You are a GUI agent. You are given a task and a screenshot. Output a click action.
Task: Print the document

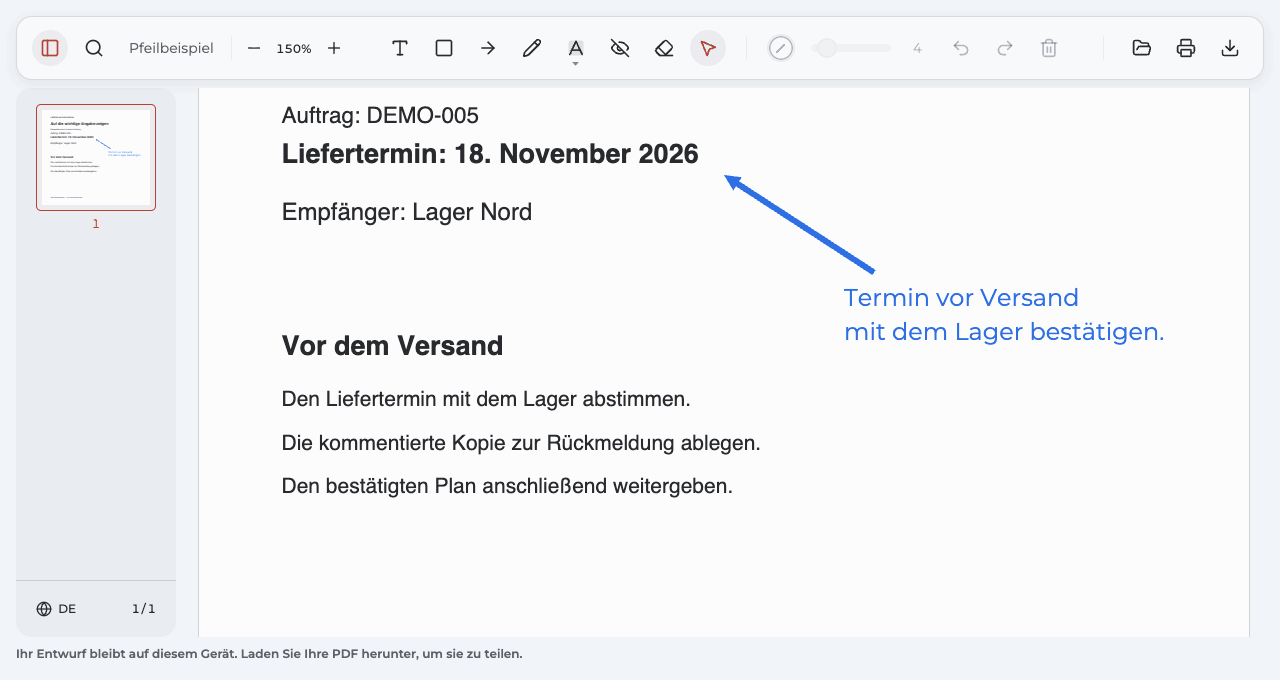pos(1186,48)
